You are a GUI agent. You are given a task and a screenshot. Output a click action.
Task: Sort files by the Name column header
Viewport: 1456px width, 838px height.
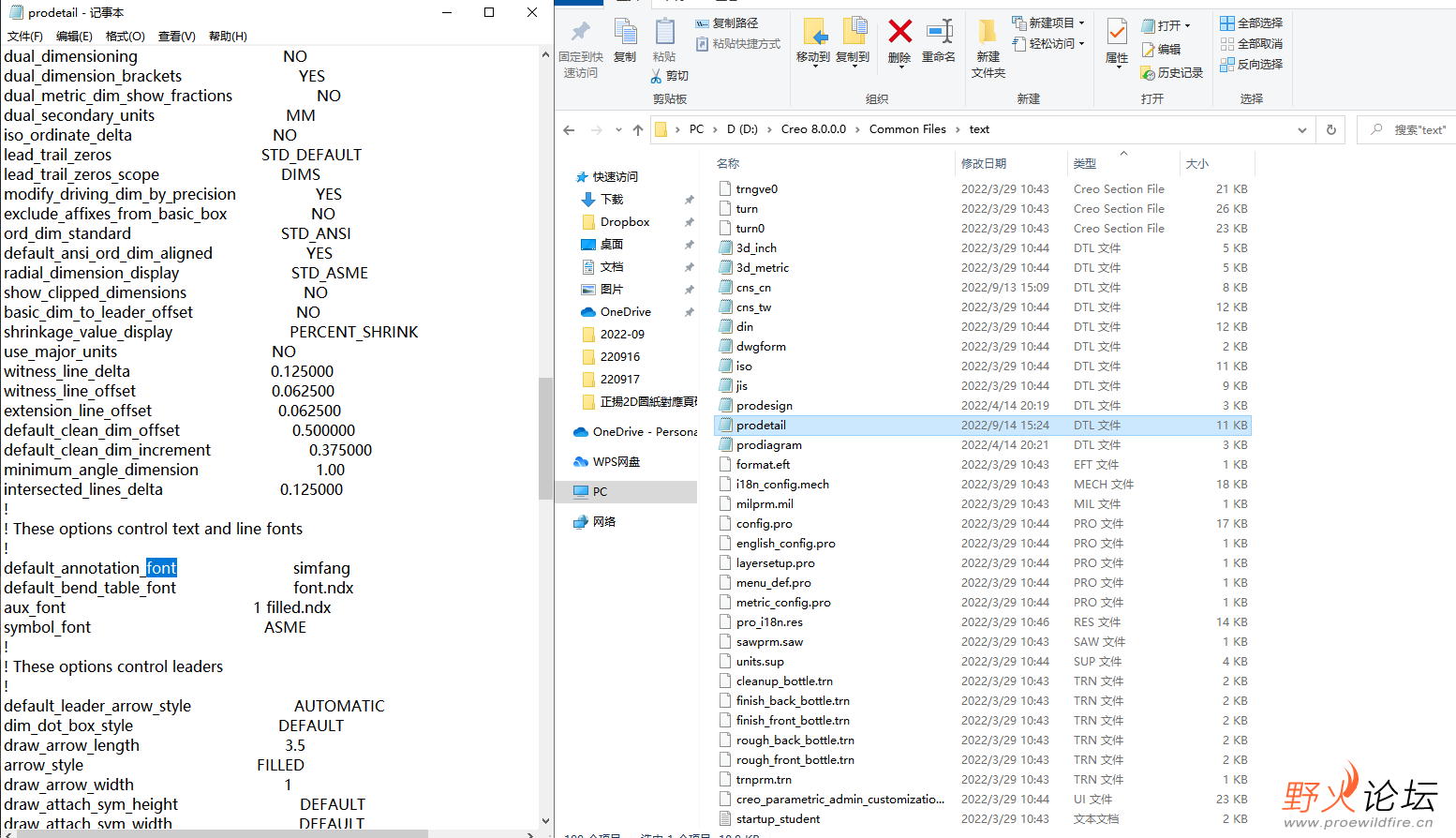click(728, 163)
